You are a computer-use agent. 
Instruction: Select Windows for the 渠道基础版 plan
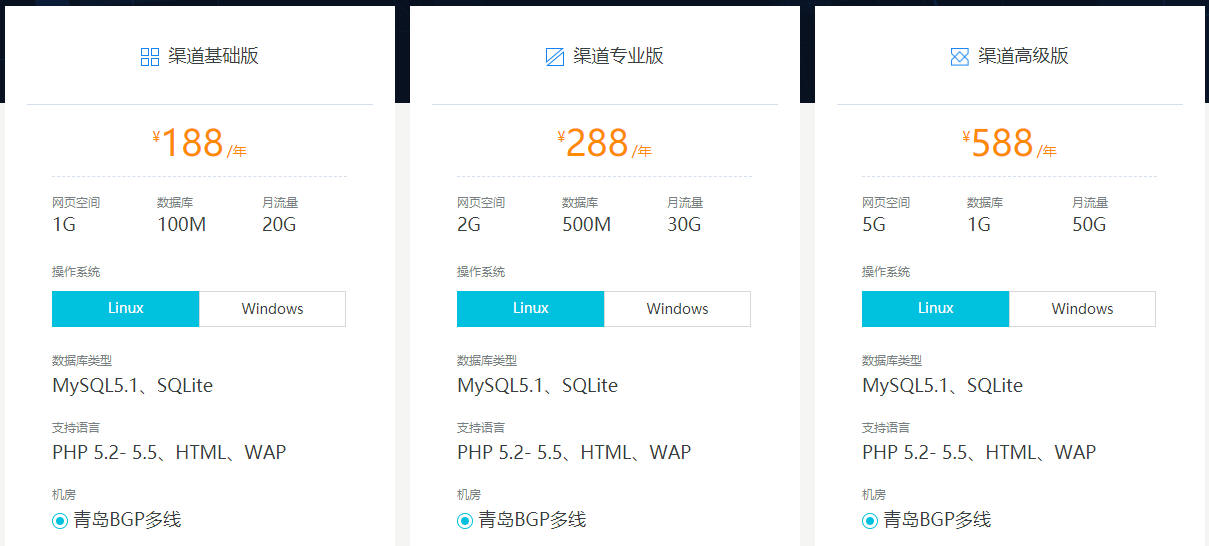point(272,309)
